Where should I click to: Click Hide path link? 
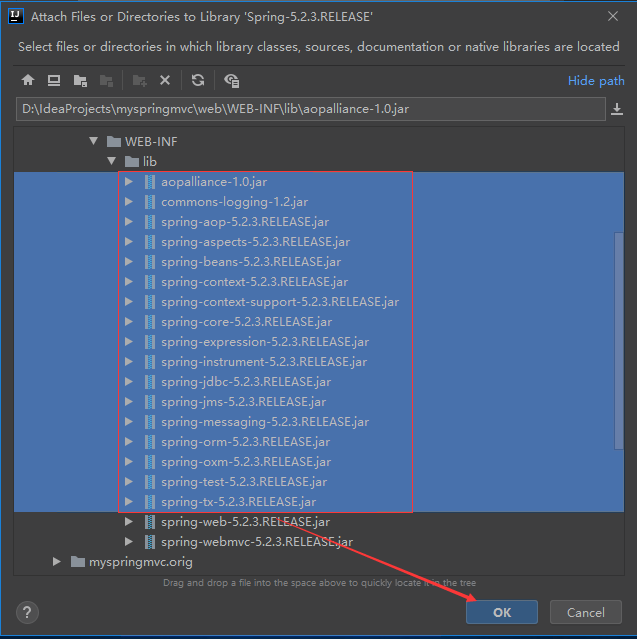[x=596, y=81]
